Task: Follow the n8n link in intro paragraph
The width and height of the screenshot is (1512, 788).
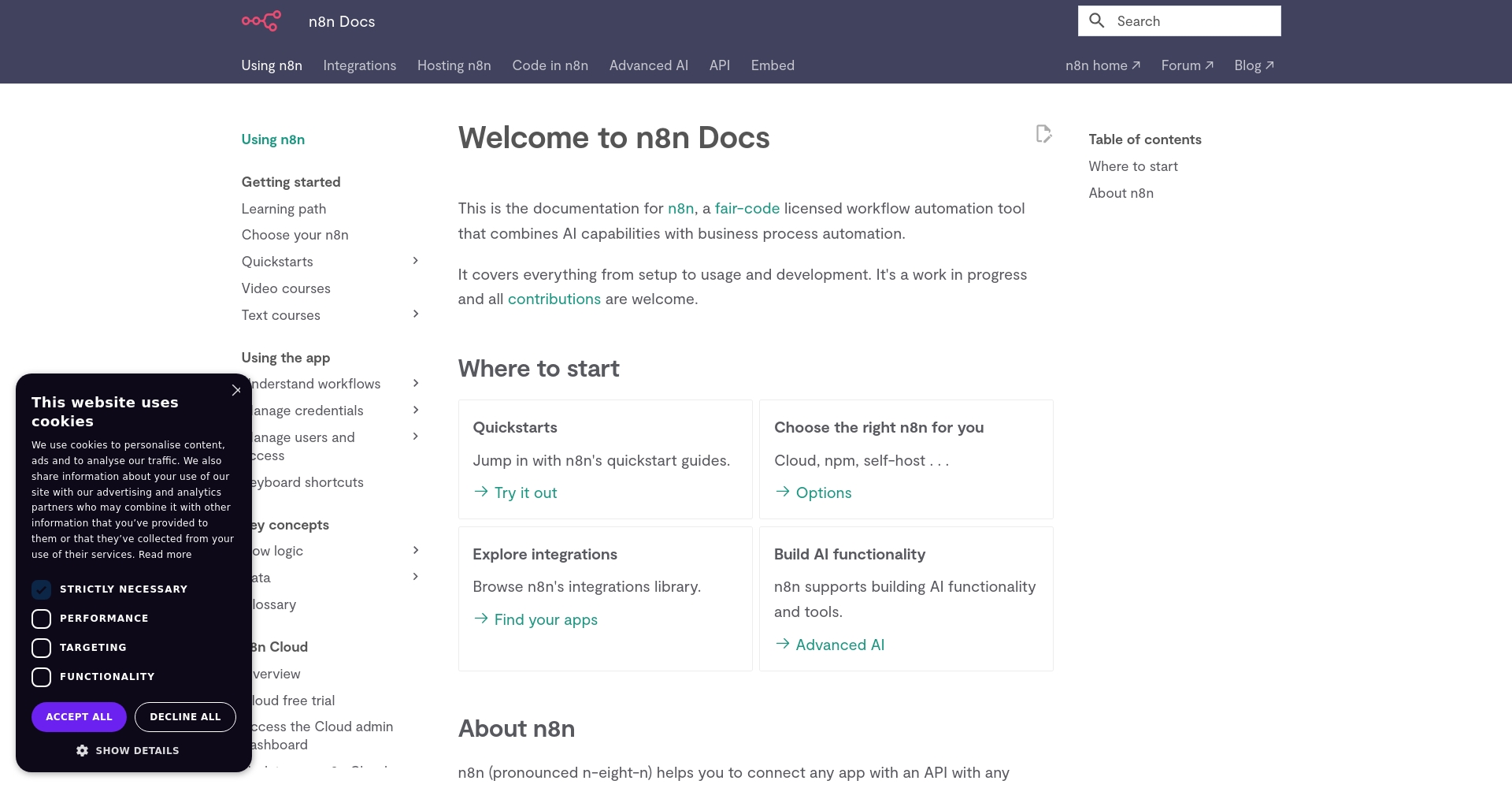Action: (x=680, y=208)
